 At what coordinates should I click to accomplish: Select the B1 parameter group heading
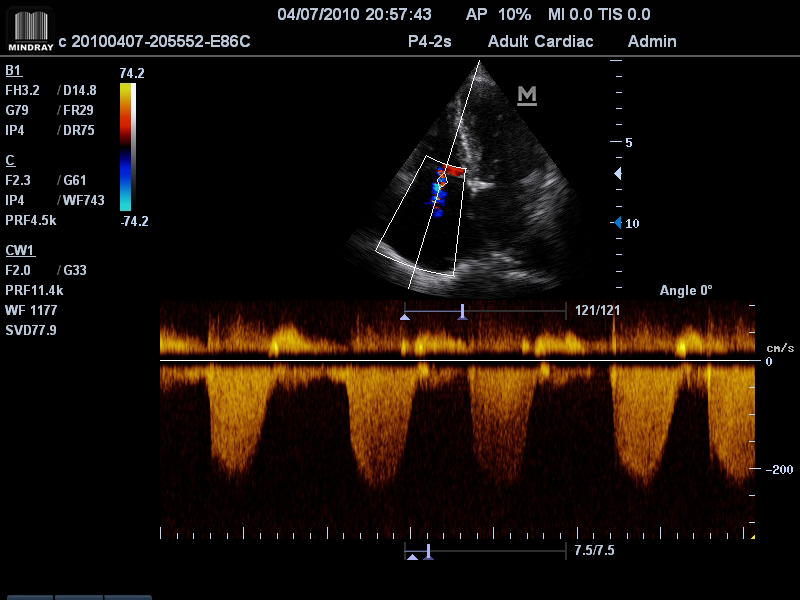pyautogui.click(x=13, y=71)
